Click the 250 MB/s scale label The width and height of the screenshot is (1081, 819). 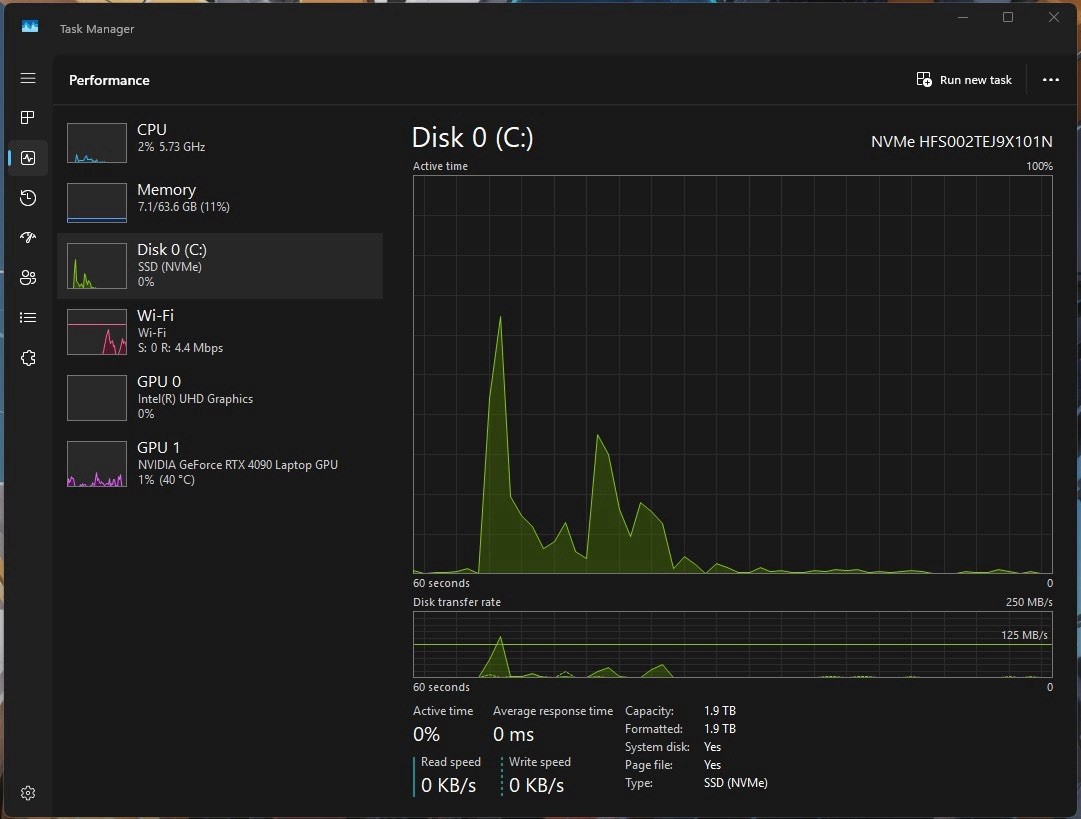tap(1029, 602)
